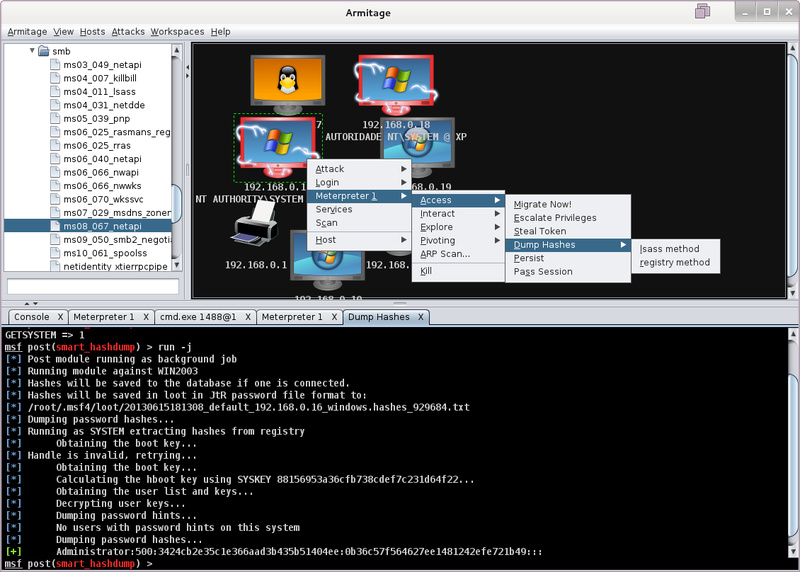
Task: Select Services in the host context menu
Action: click(x=358, y=209)
